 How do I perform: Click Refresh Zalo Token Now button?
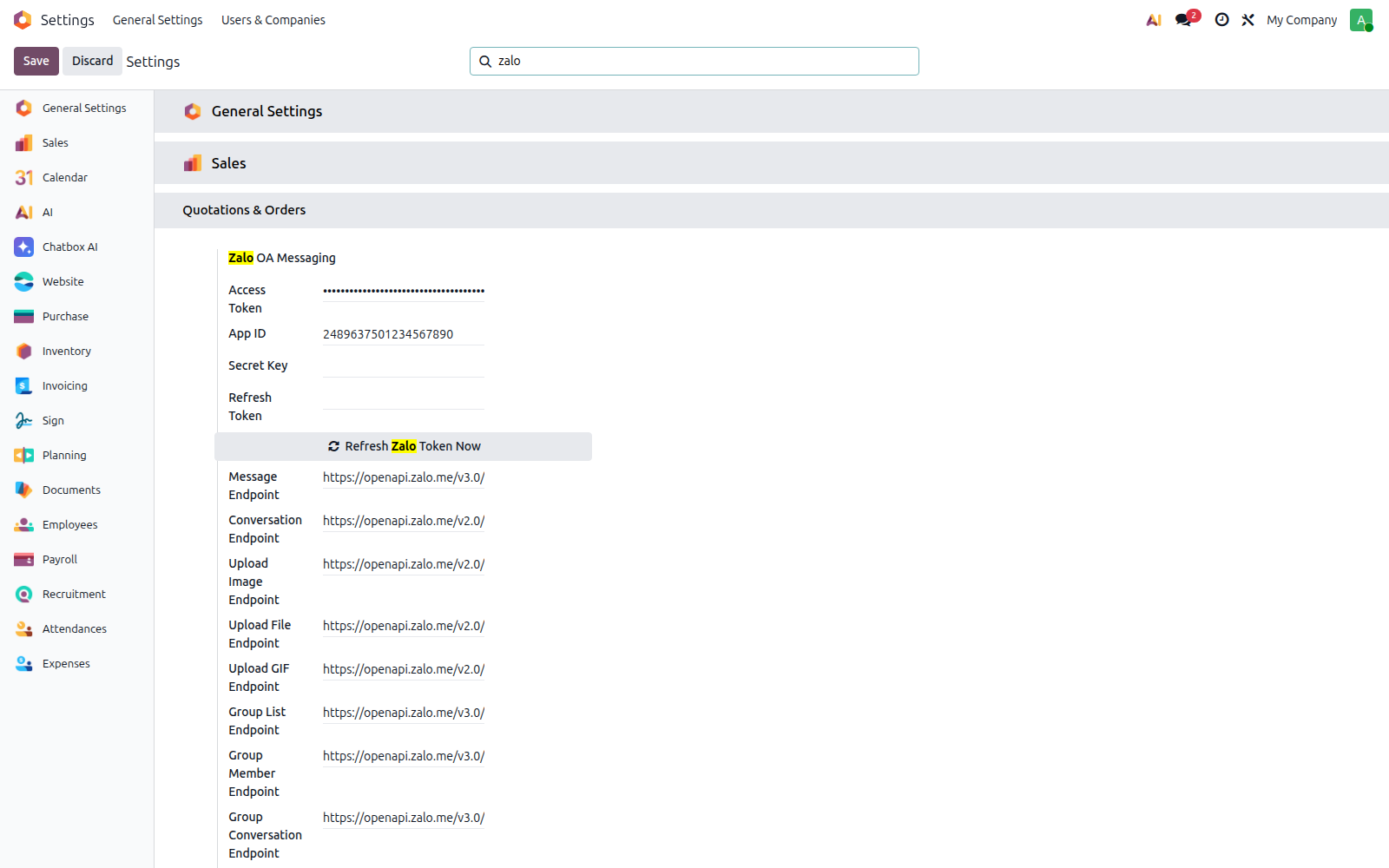point(404,446)
